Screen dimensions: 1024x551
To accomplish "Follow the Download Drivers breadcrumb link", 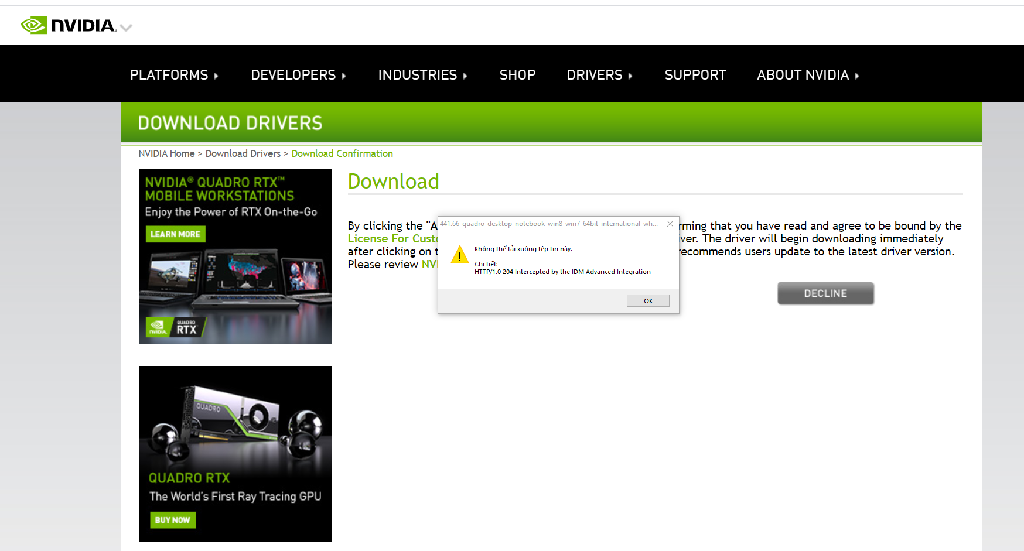I will pos(243,153).
